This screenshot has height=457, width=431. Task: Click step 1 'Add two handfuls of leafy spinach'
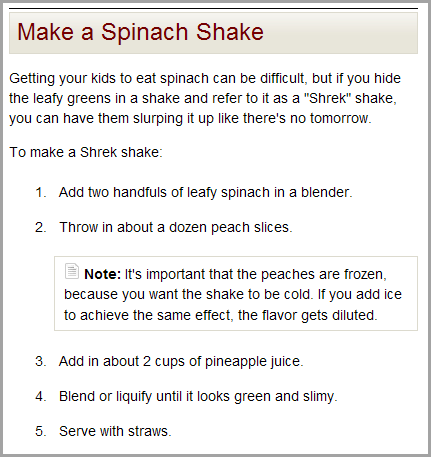coord(205,193)
